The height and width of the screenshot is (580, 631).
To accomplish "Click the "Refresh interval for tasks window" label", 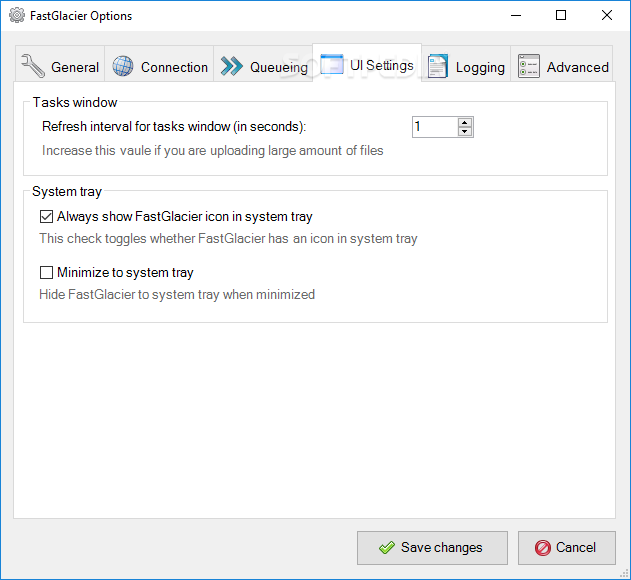I will pyautogui.click(x=174, y=126).
